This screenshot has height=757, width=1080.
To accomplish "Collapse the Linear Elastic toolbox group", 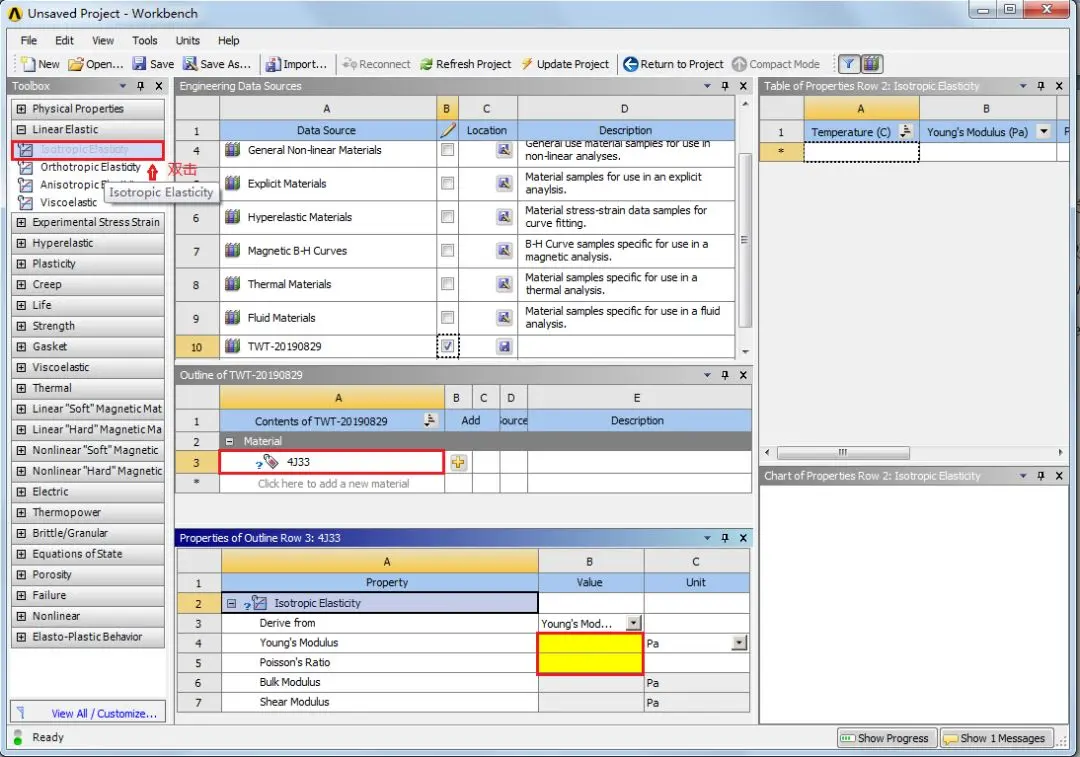I will [21, 129].
